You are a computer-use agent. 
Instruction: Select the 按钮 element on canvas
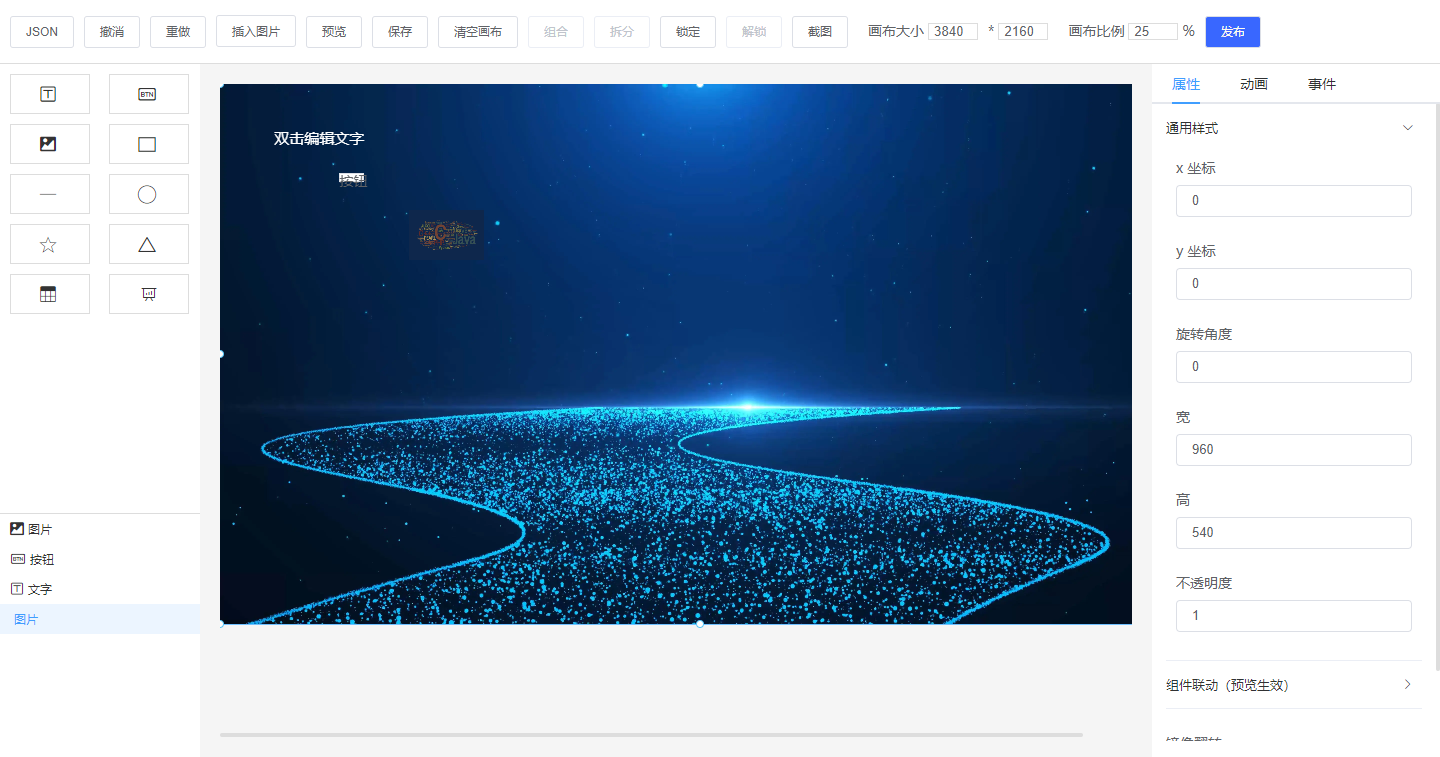(353, 180)
